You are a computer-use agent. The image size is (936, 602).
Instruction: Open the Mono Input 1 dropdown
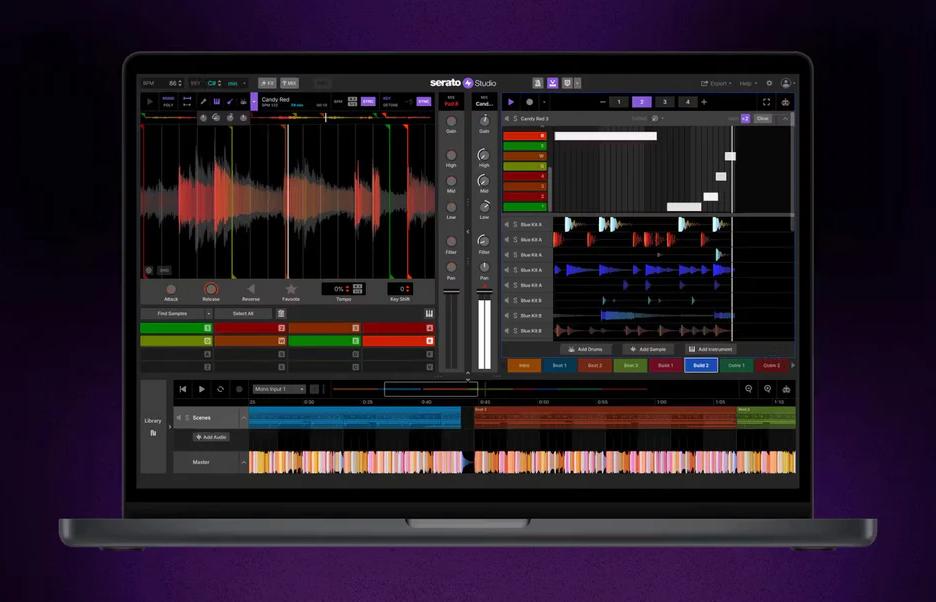coord(279,389)
